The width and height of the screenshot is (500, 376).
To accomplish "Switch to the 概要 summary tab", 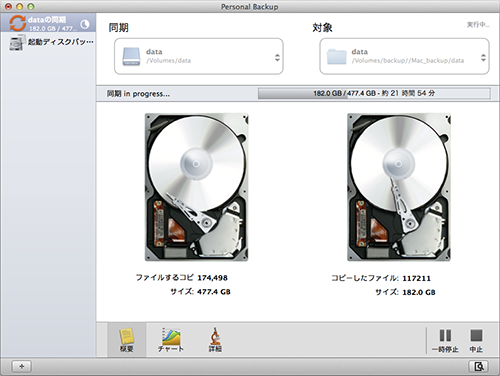I will [127, 340].
